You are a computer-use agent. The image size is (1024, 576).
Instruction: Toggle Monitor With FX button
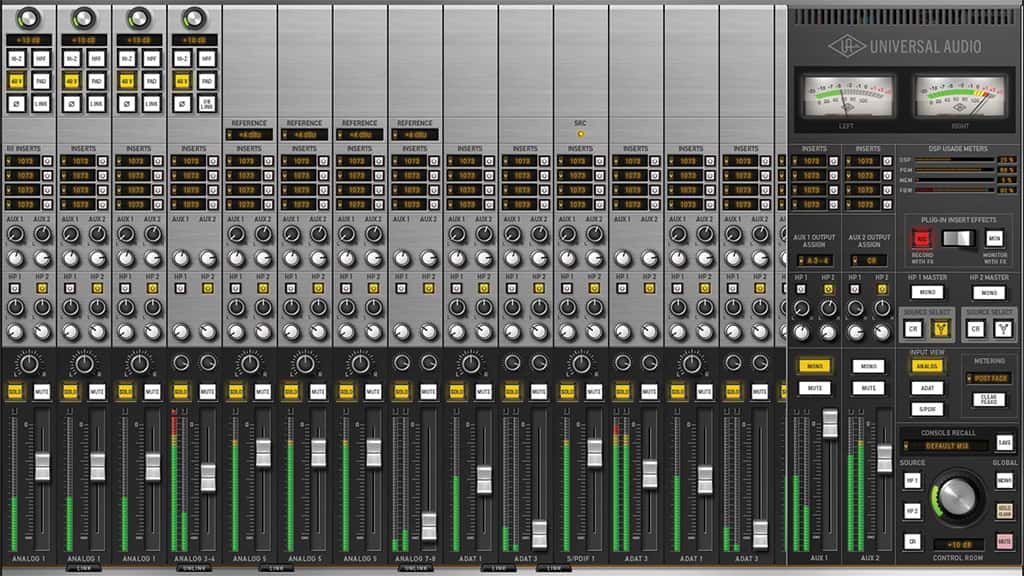tap(994, 238)
